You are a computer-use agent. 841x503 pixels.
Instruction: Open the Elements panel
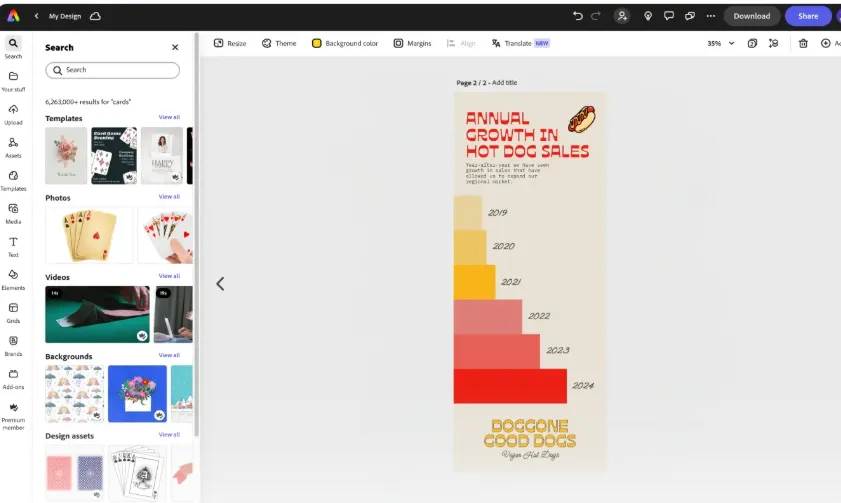(x=13, y=278)
